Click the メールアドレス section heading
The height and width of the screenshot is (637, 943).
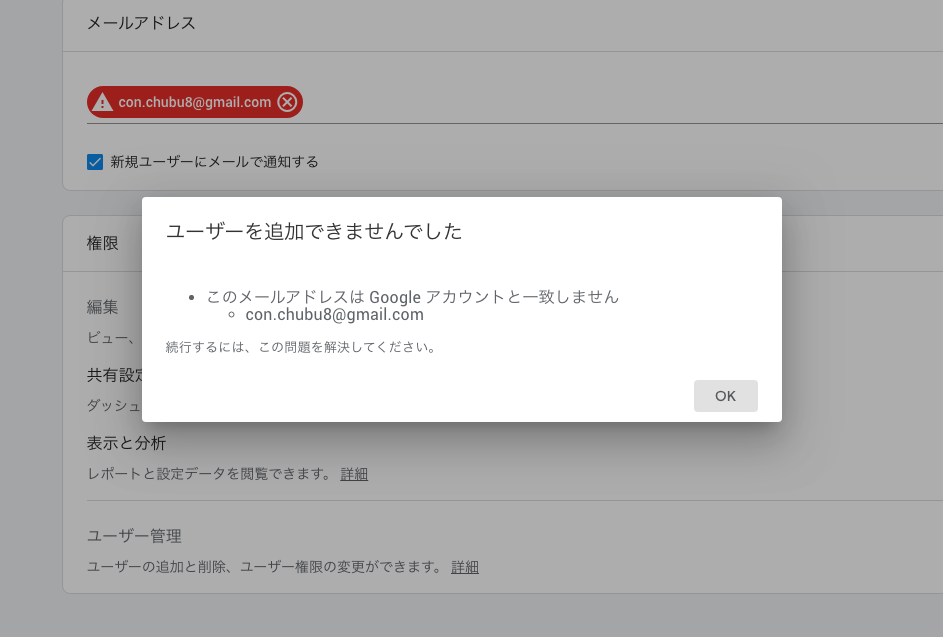pos(141,23)
